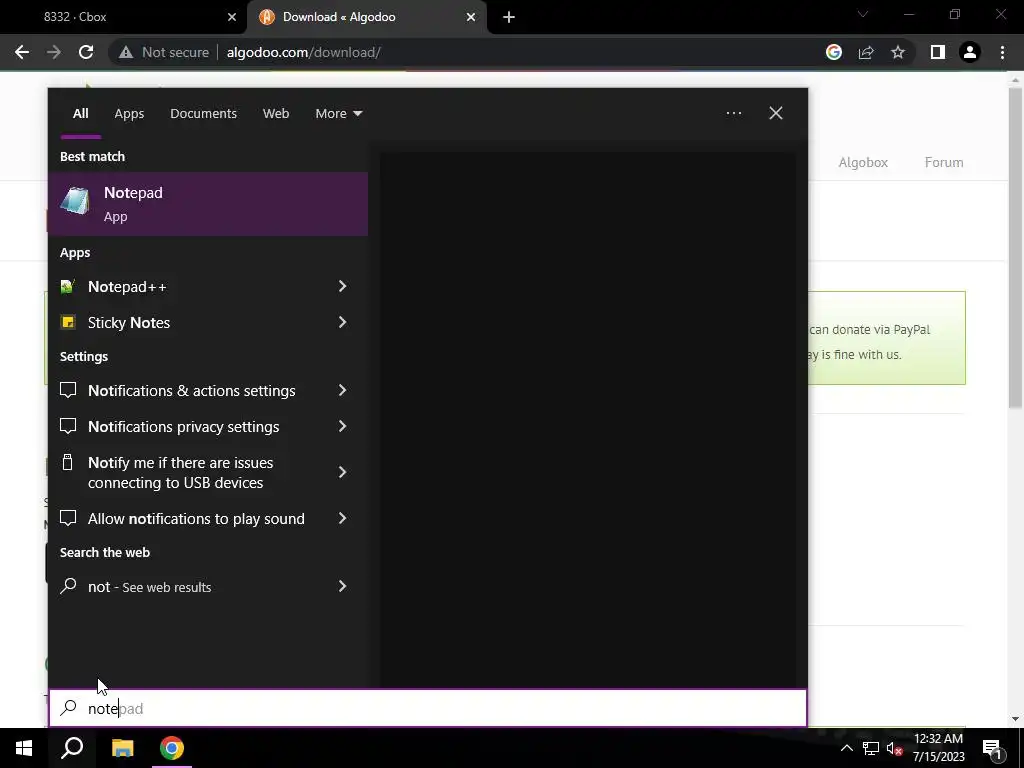1024x768 pixels.
Task: Show hidden tray icons chevron
Action: [x=846, y=748]
